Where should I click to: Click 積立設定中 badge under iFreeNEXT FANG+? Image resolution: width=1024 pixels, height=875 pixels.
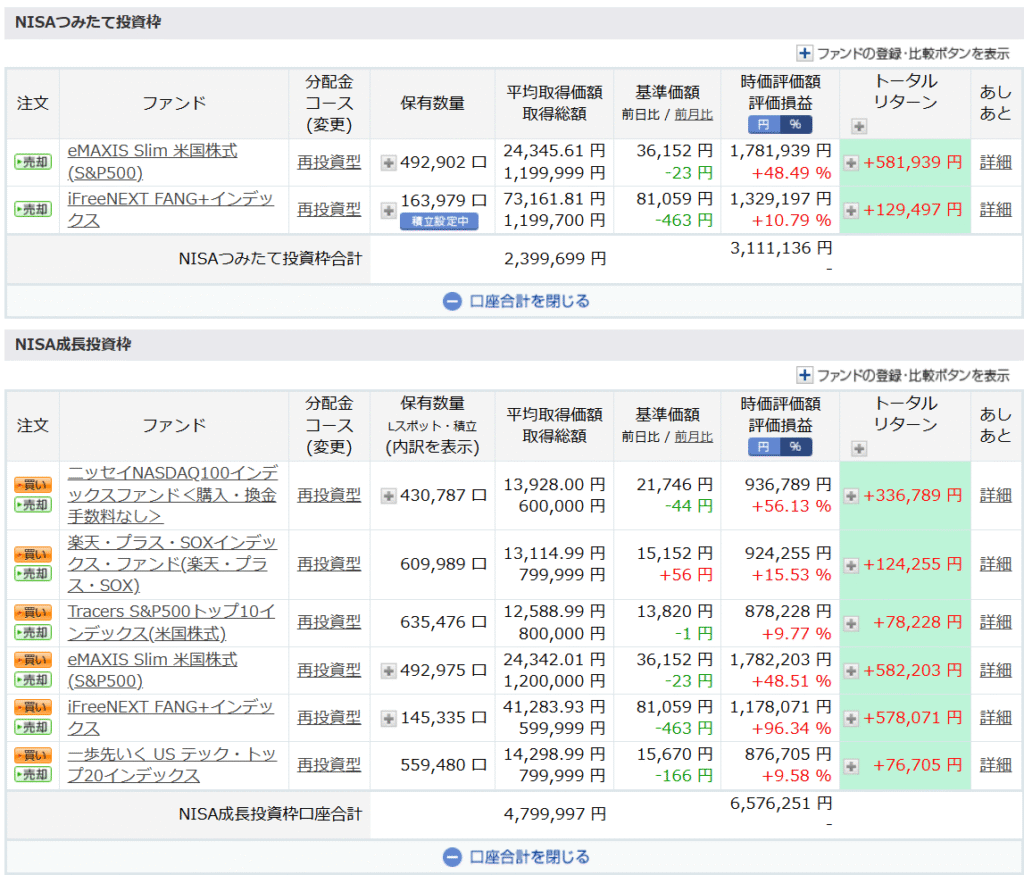pos(439,222)
